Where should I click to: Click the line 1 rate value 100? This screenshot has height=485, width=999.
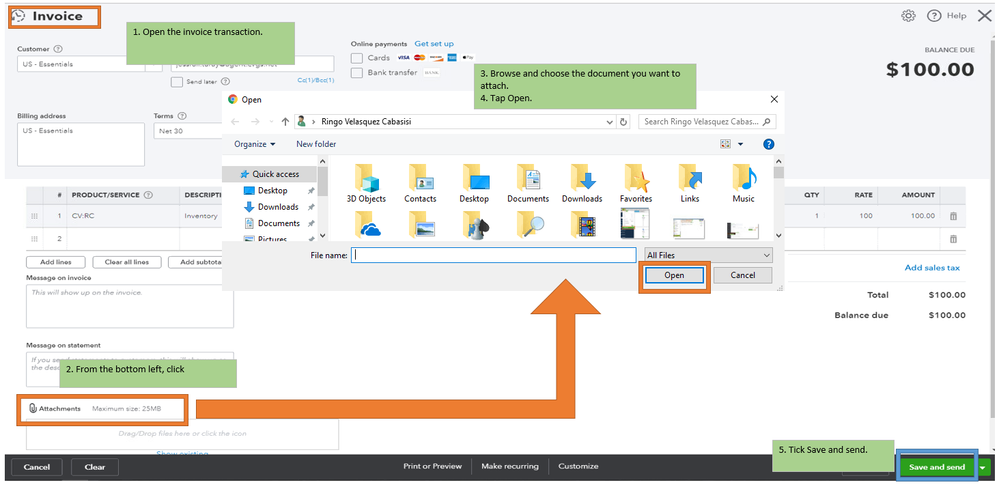[x=865, y=216]
